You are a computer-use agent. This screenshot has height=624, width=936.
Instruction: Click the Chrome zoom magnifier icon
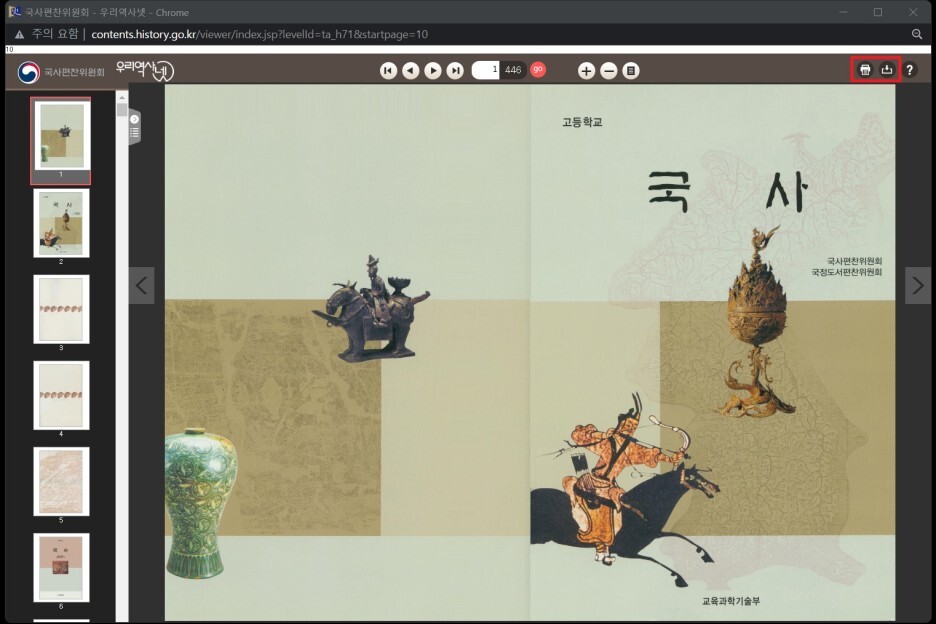pos(917,34)
